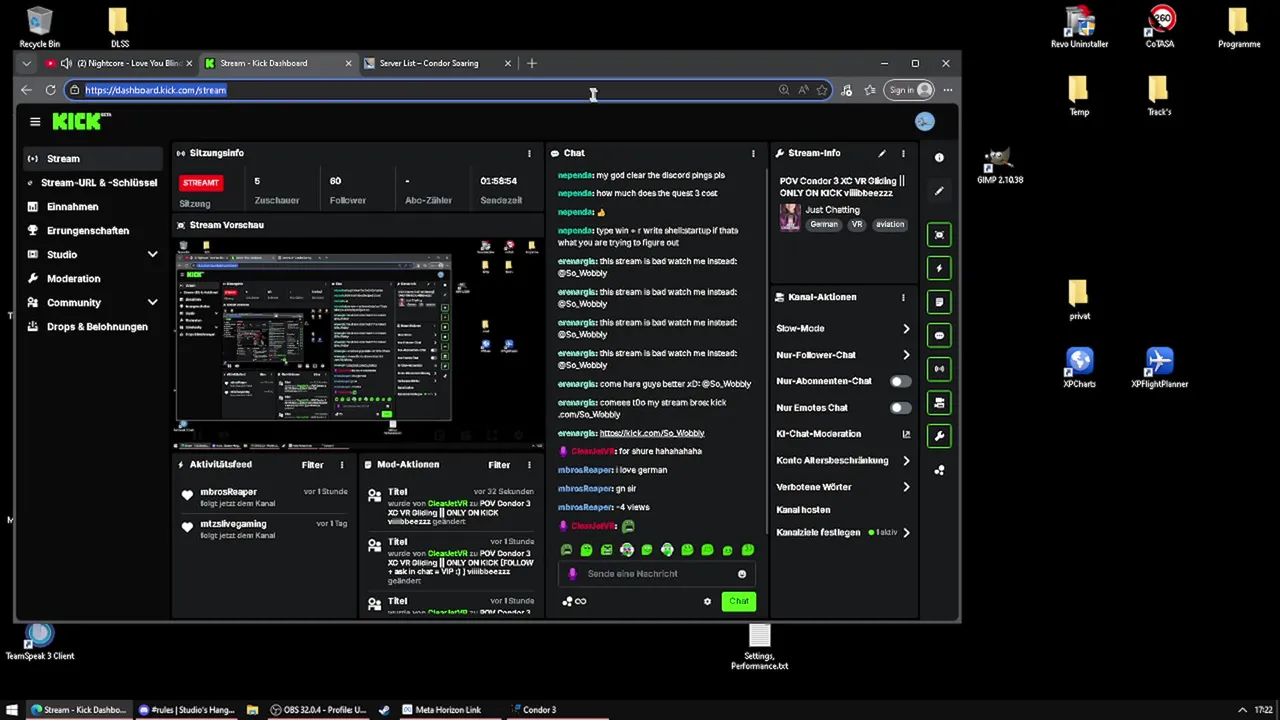Expand Nur-Follower-Chat settings

pos(906,355)
